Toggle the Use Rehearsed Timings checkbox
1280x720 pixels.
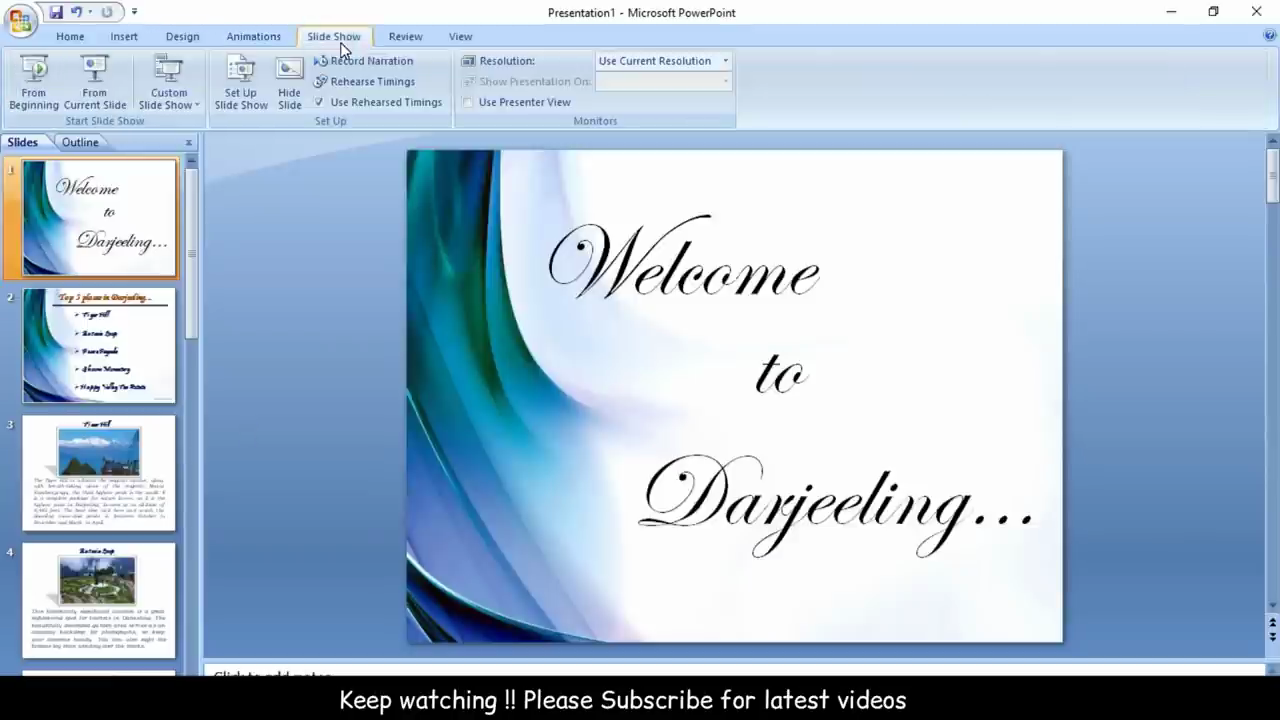[x=319, y=102]
